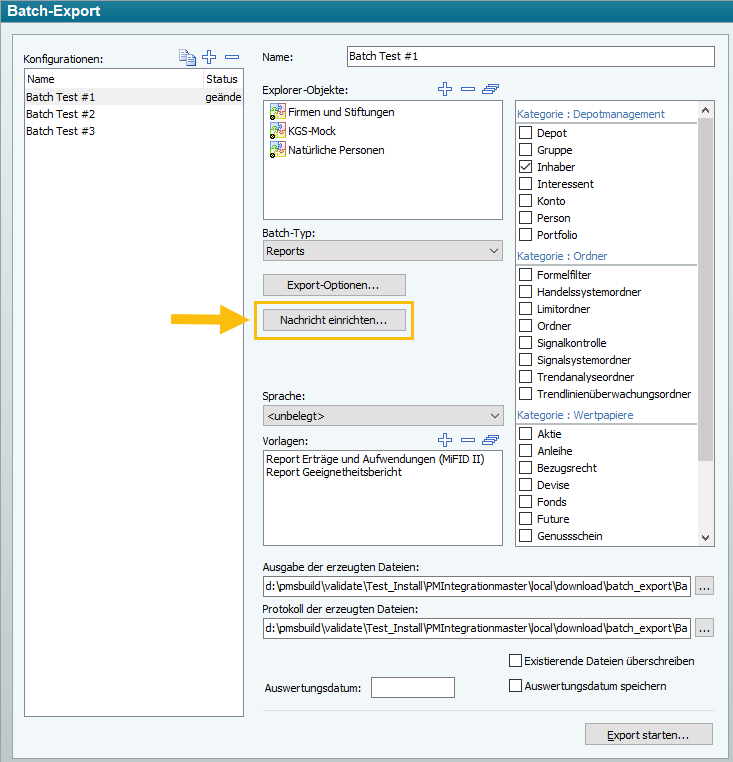This screenshot has height=762, width=733.
Task: Remove Explorer-Objekt with minus icon
Action: point(467,89)
